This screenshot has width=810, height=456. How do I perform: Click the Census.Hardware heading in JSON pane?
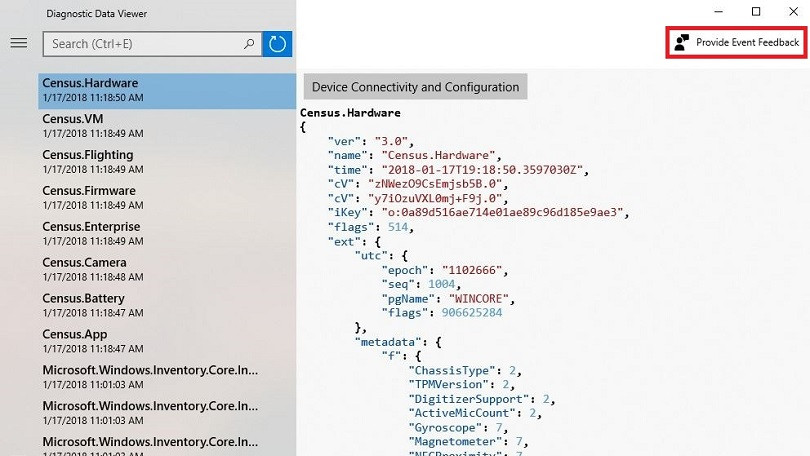pos(350,113)
